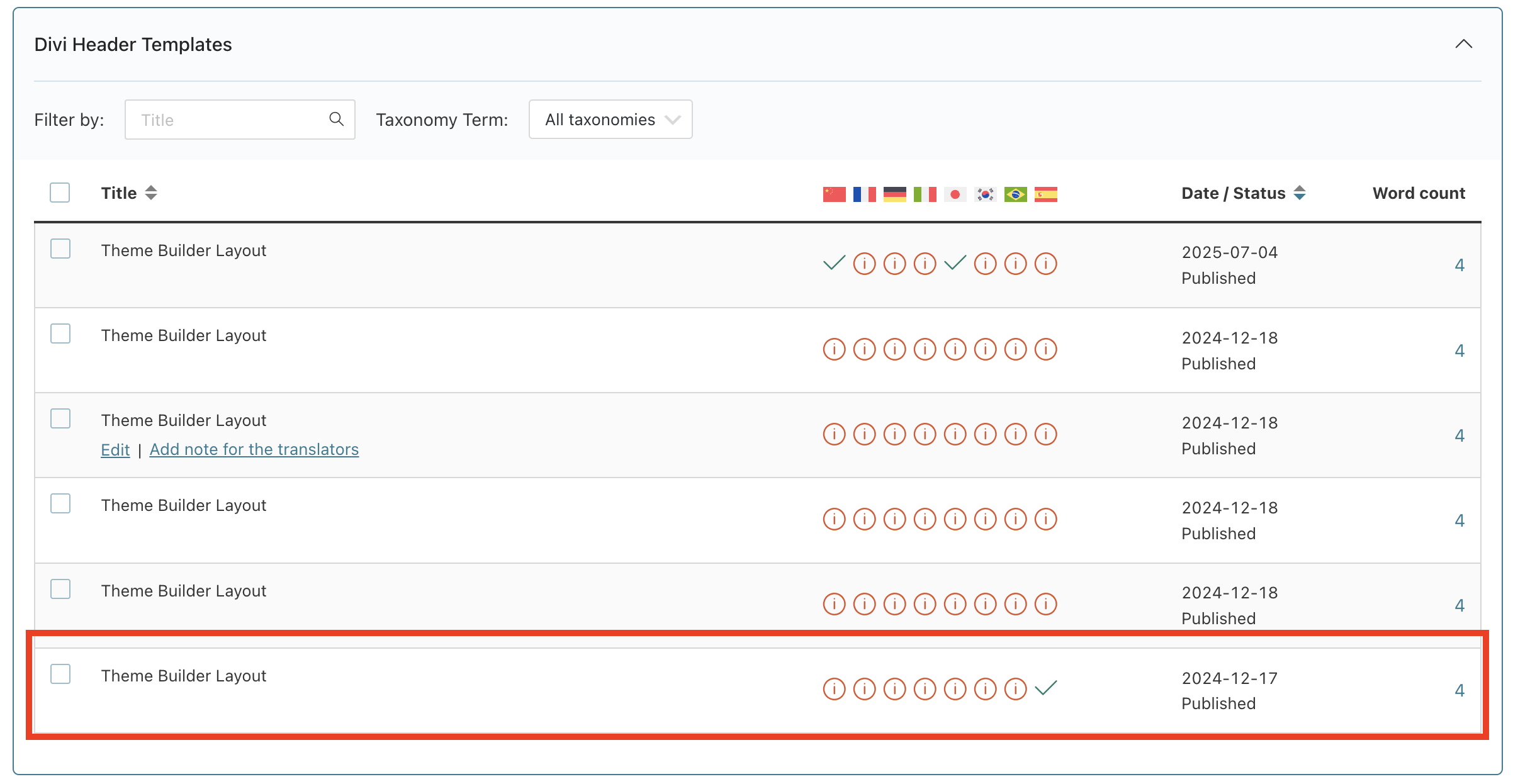Click the Brazilian flag column icon
The width and height of the screenshot is (1513, 784).
[x=1015, y=194]
